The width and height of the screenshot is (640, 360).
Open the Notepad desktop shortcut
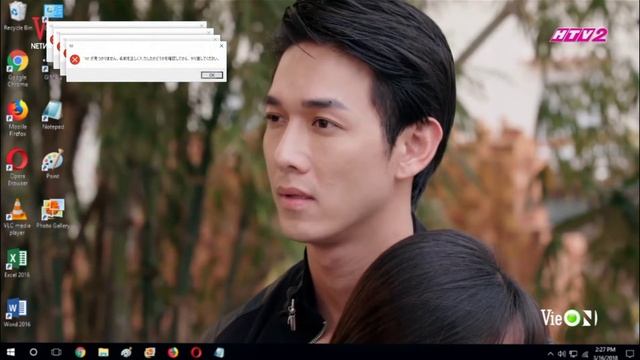pos(53,115)
